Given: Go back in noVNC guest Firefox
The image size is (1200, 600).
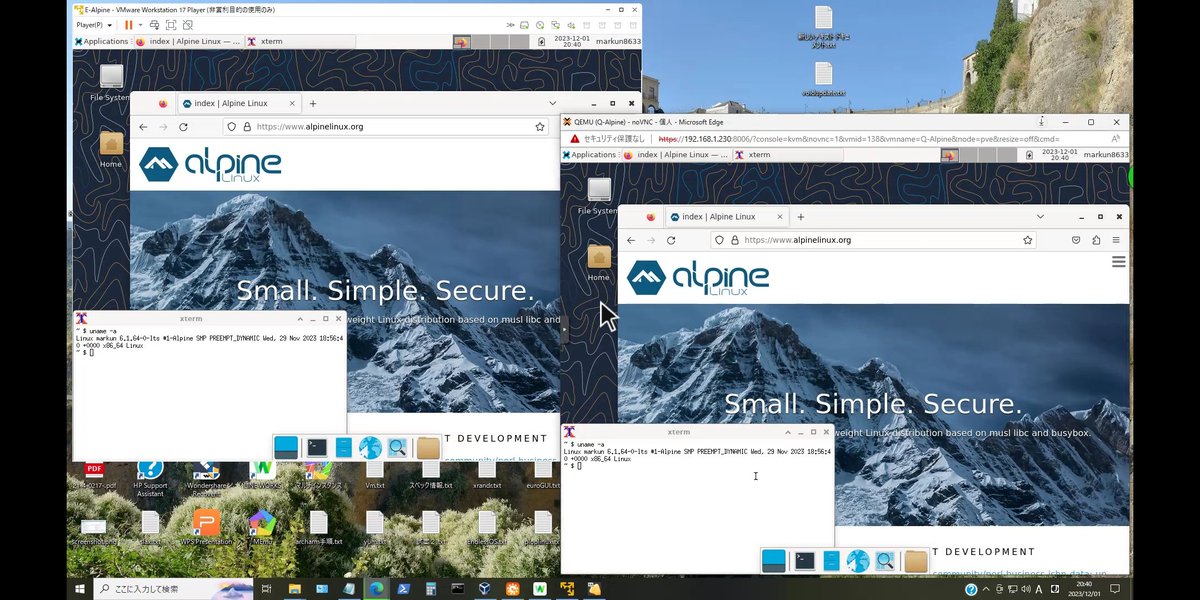Looking at the screenshot, I should pyautogui.click(x=630, y=240).
